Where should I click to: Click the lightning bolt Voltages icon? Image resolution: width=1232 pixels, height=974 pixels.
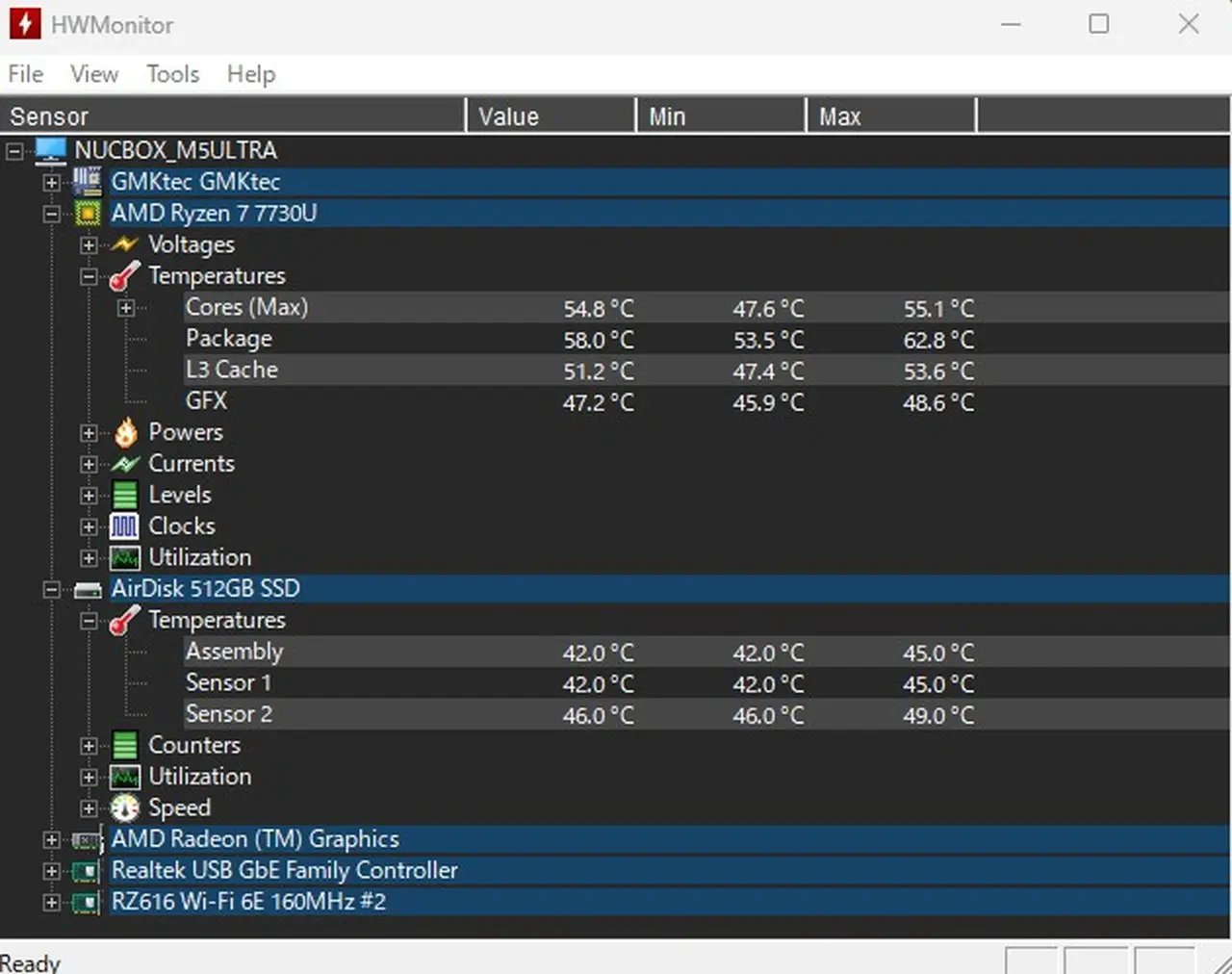[125, 244]
